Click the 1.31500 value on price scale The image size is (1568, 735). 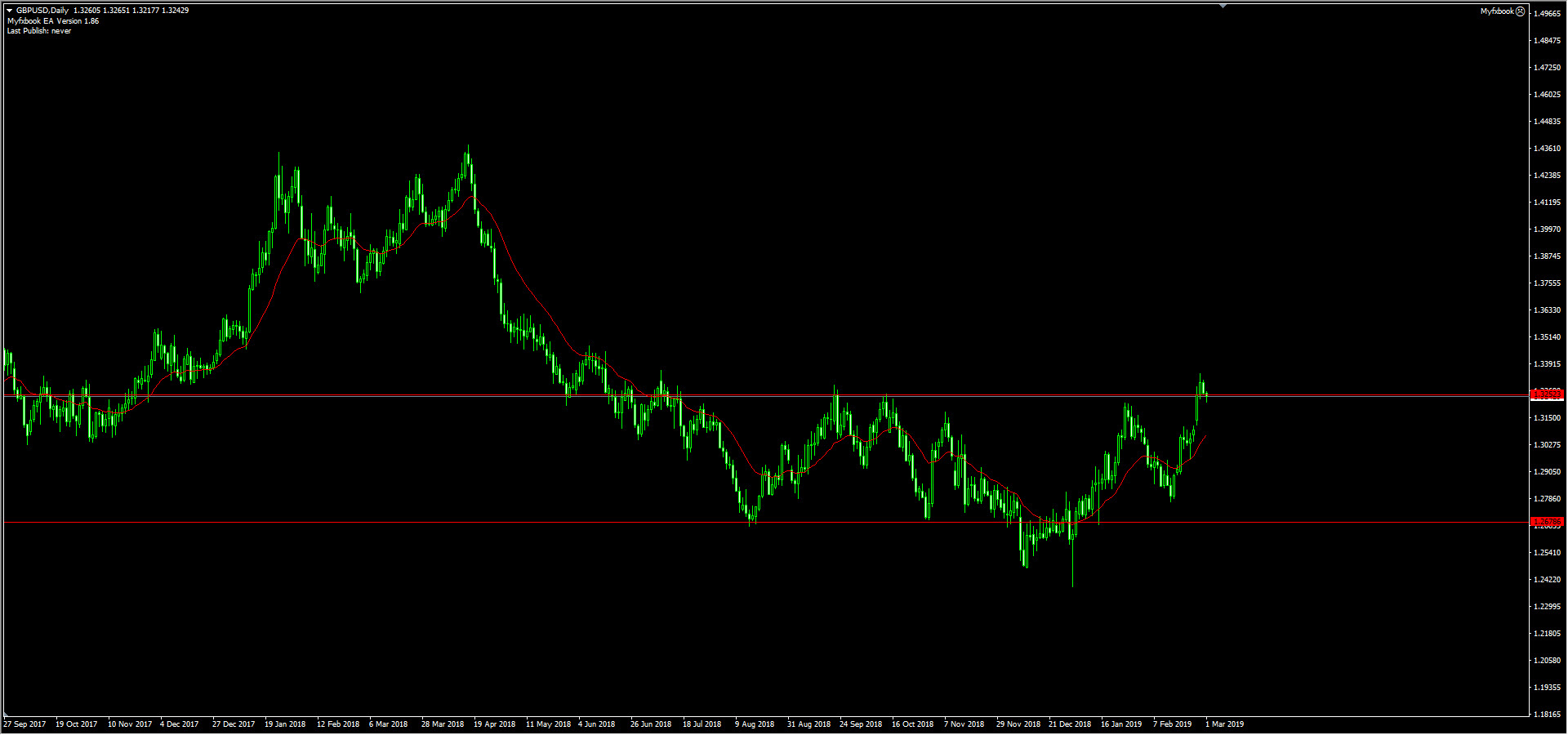pyautogui.click(x=1547, y=418)
